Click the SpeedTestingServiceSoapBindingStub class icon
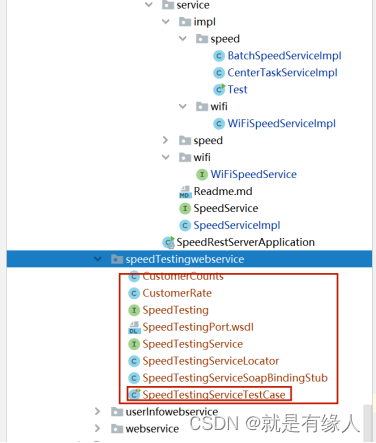Image resolution: width=376 pixels, height=443 pixels. pyautogui.click(x=134, y=378)
